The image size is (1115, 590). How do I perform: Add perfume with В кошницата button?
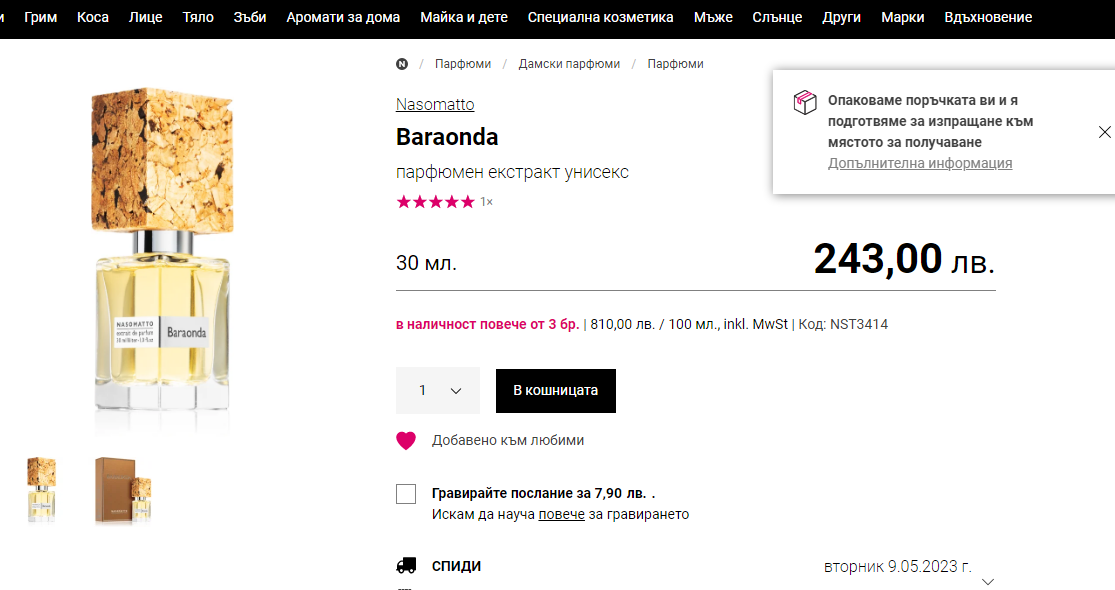556,391
